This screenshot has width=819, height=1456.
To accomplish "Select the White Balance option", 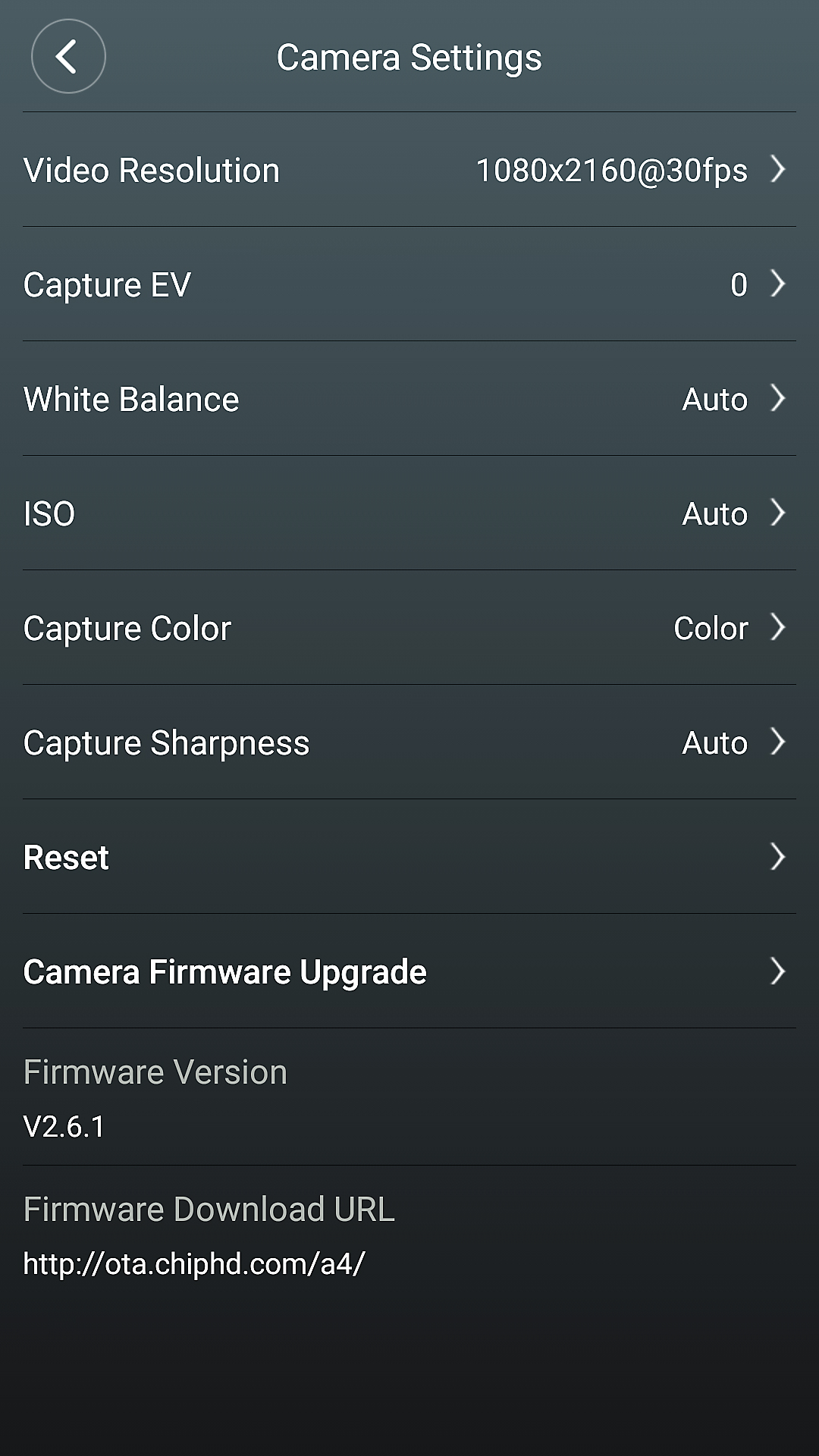I will [131, 400].
